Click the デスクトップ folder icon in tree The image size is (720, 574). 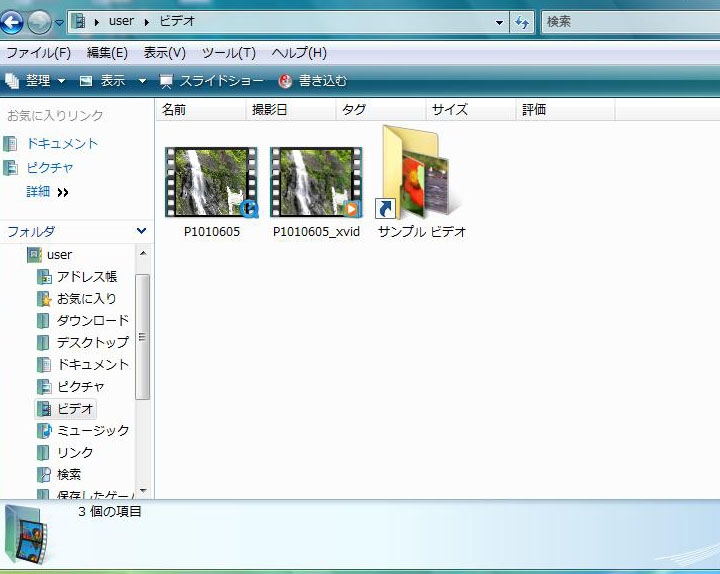click(43, 343)
